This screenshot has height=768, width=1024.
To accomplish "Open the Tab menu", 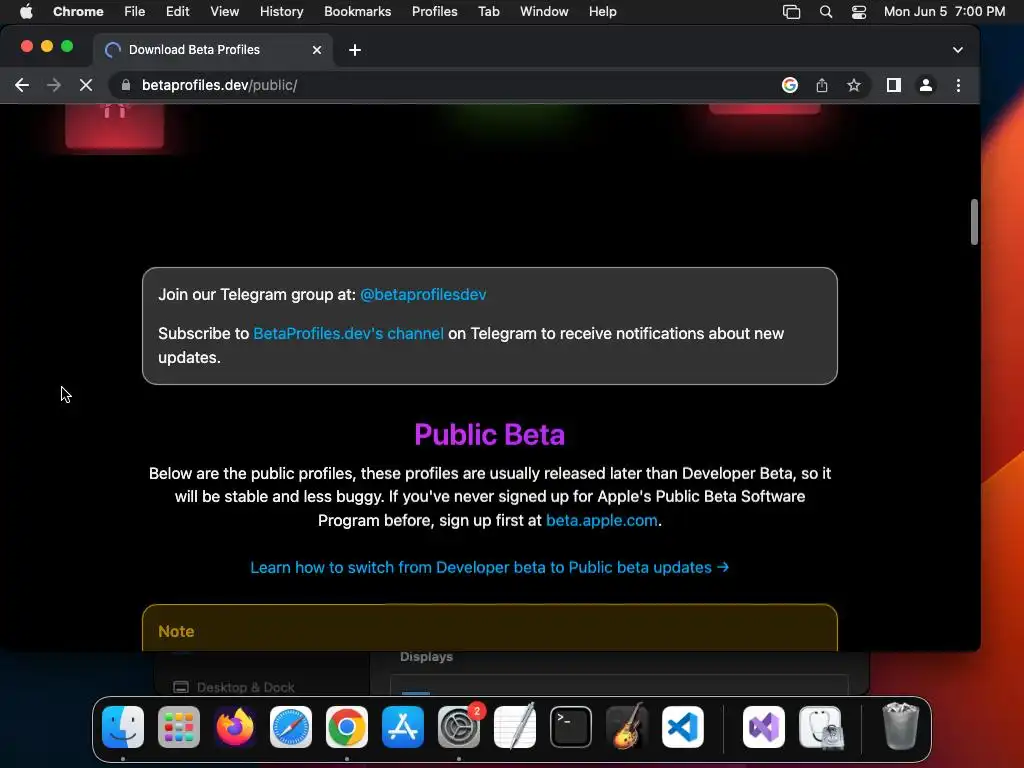I will (488, 11).
